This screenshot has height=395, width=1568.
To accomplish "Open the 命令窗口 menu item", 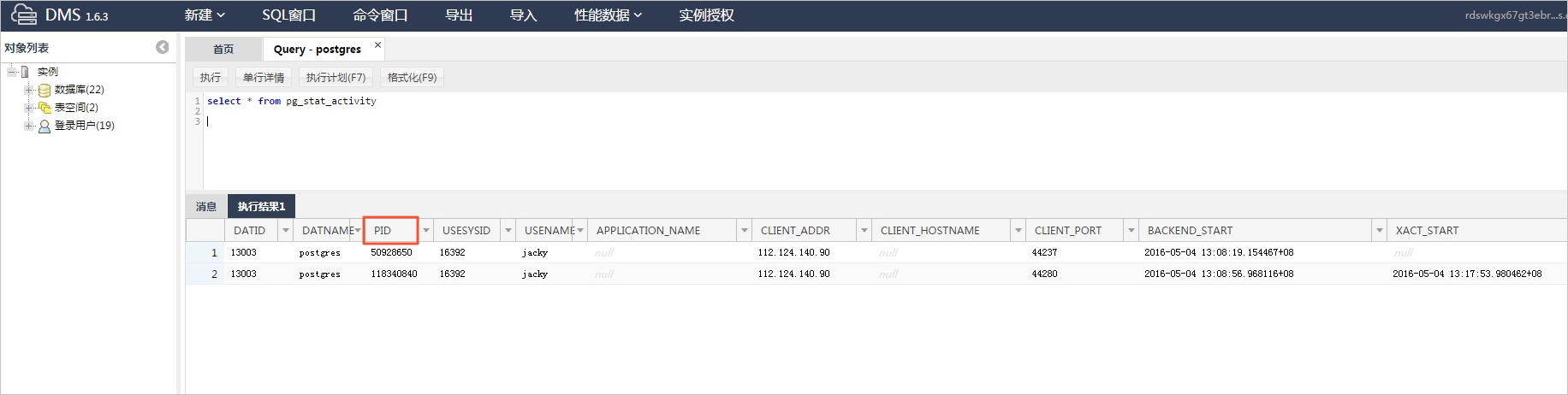I will tap(380, 15).
